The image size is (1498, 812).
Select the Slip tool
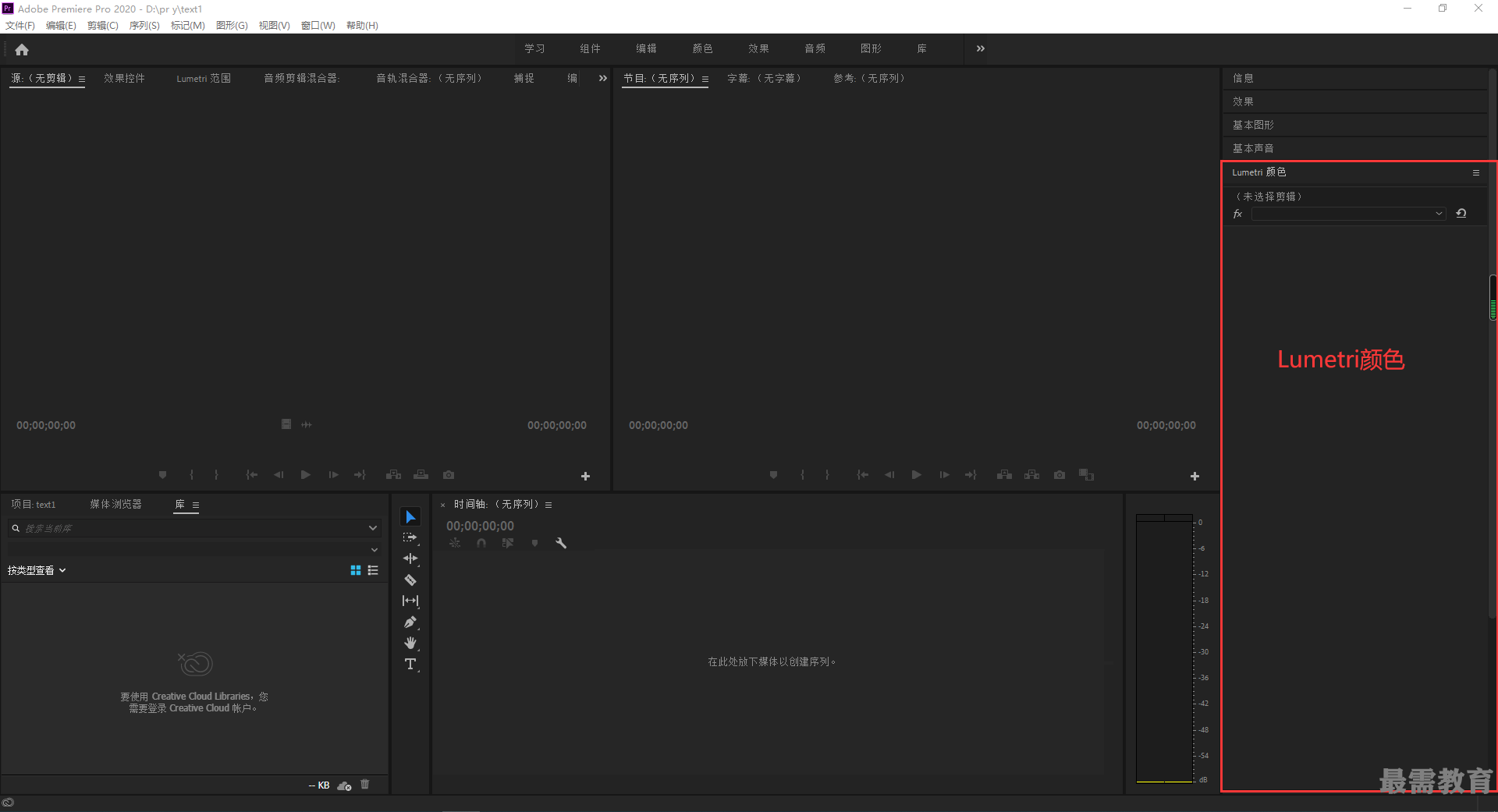[410, 601]
